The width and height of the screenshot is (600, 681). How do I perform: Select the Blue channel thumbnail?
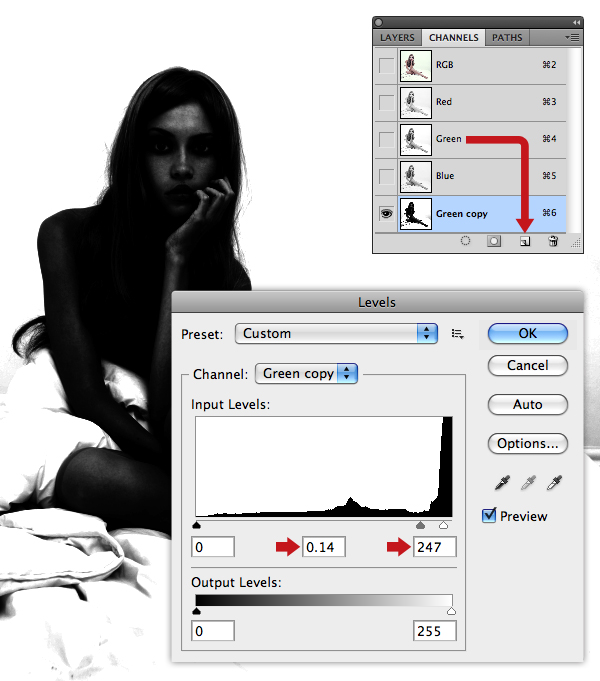416,176
